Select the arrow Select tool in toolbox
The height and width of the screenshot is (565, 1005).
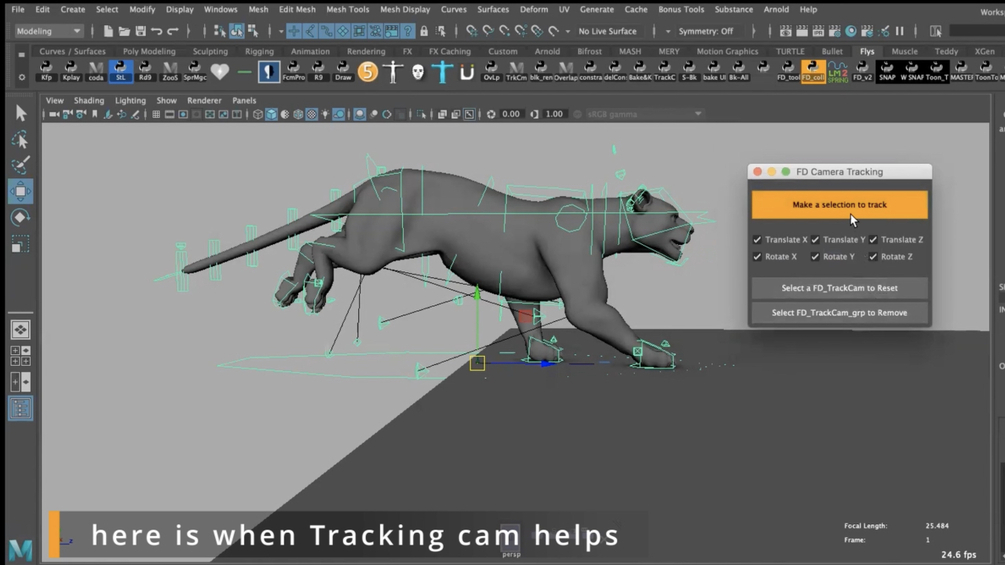[21, 113]
